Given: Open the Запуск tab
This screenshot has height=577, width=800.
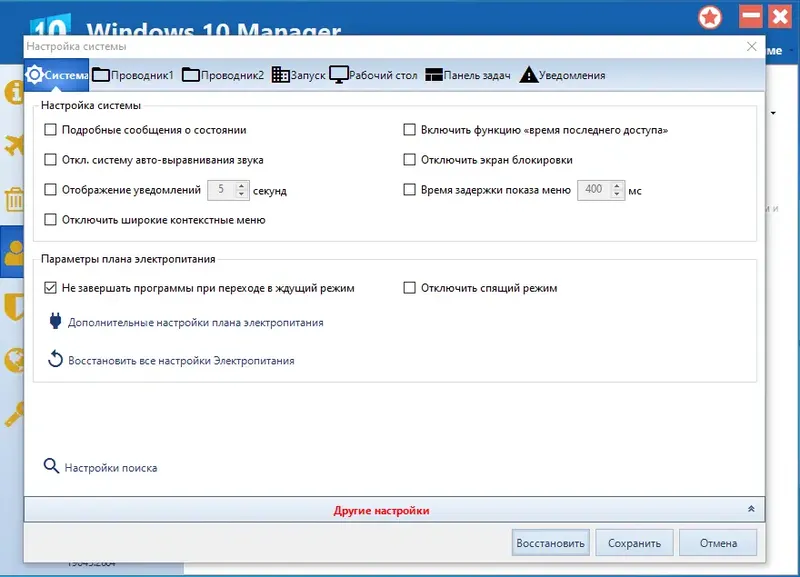Looking at the screenshot, I should pyautogui.click(x=298, y=75).
